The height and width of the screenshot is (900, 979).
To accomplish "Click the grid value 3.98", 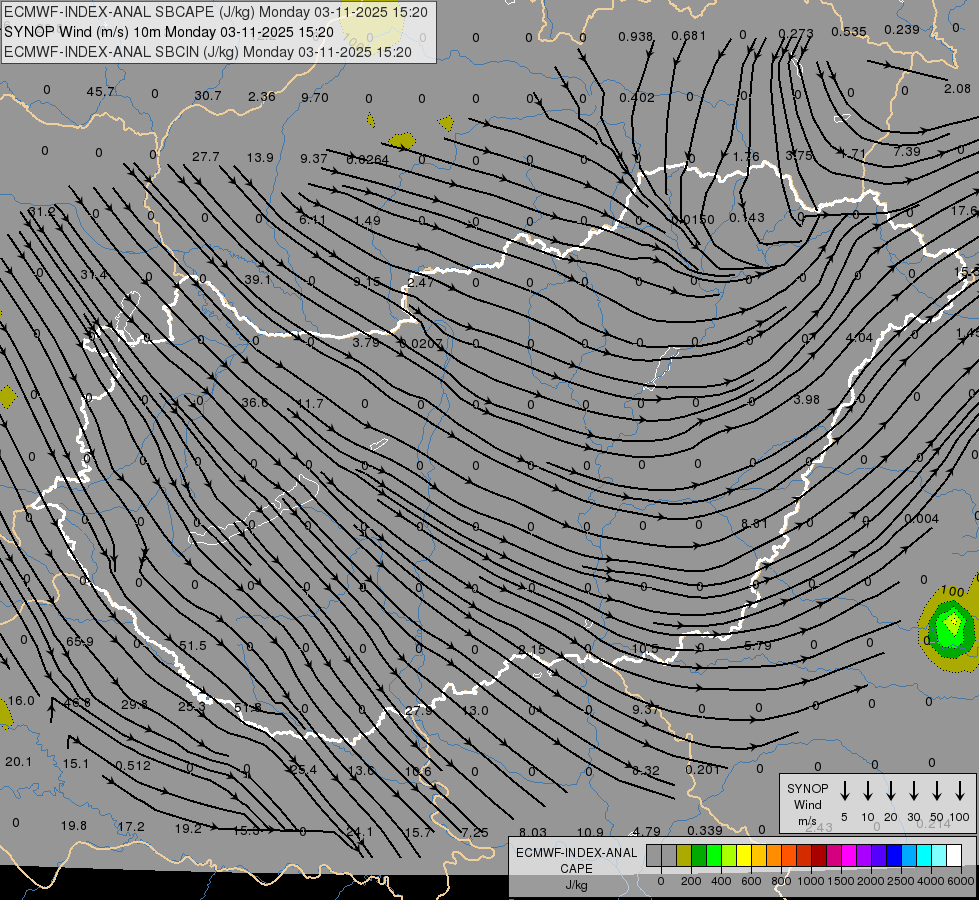I will [x=806, y=399].
